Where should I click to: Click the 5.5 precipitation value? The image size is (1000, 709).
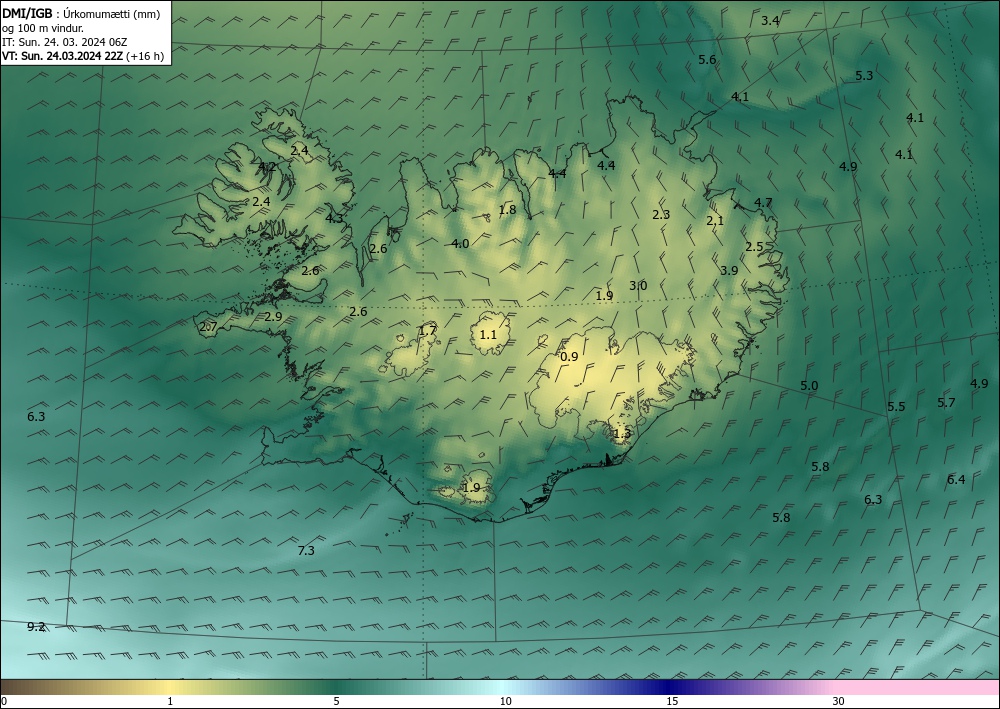(x=896, y=407)
